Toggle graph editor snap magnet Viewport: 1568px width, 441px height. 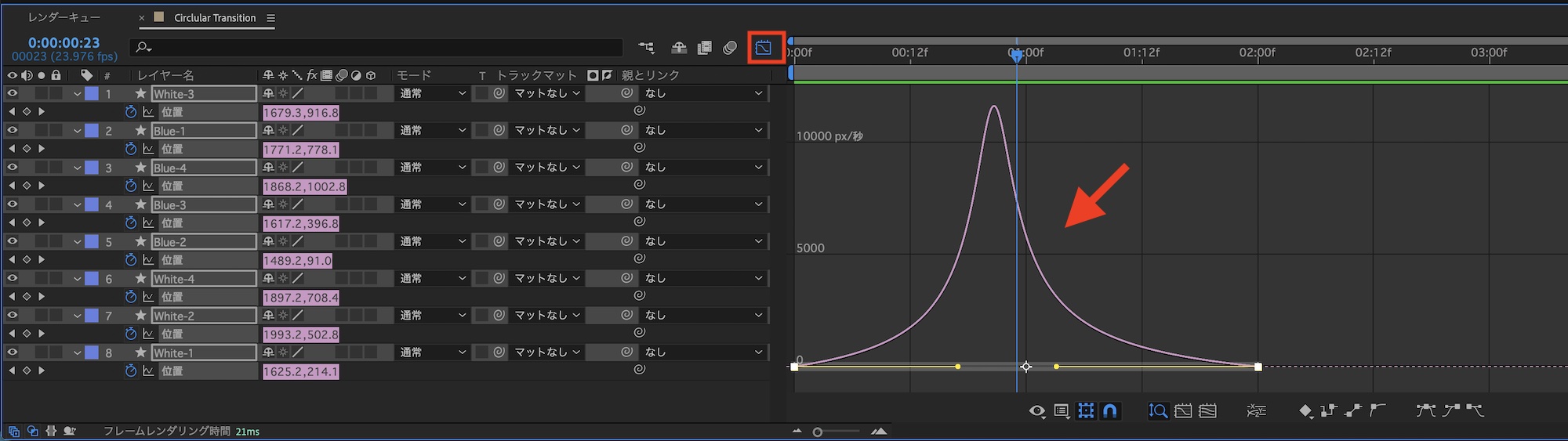click(1110, 410)
